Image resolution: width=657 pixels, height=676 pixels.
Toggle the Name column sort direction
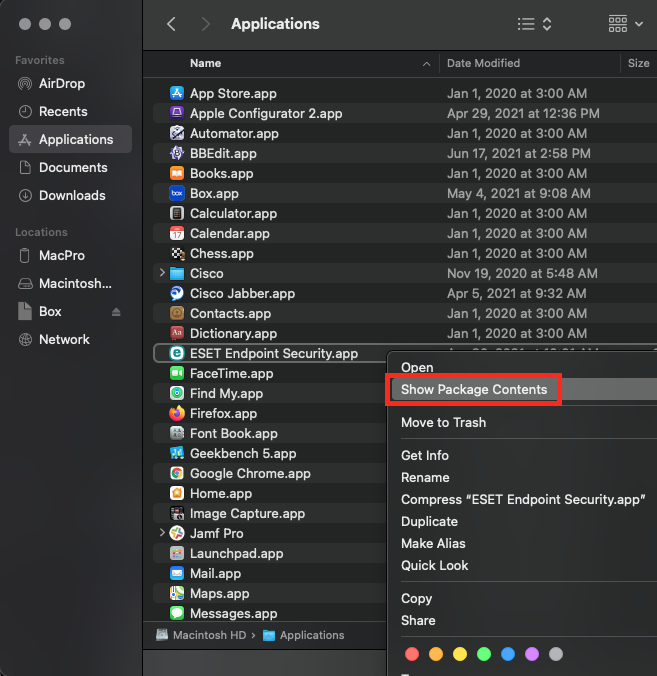click(x=426, y=64)
